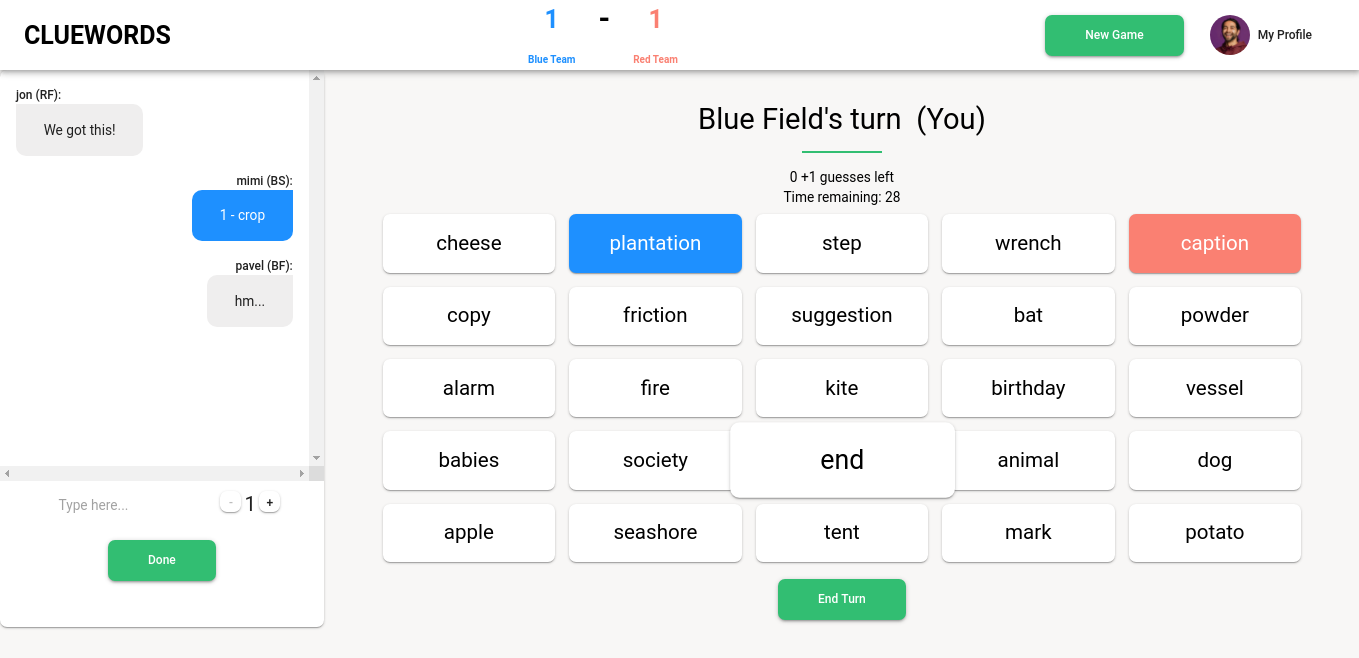Click the My Profile text label

tap(1283, 35)
